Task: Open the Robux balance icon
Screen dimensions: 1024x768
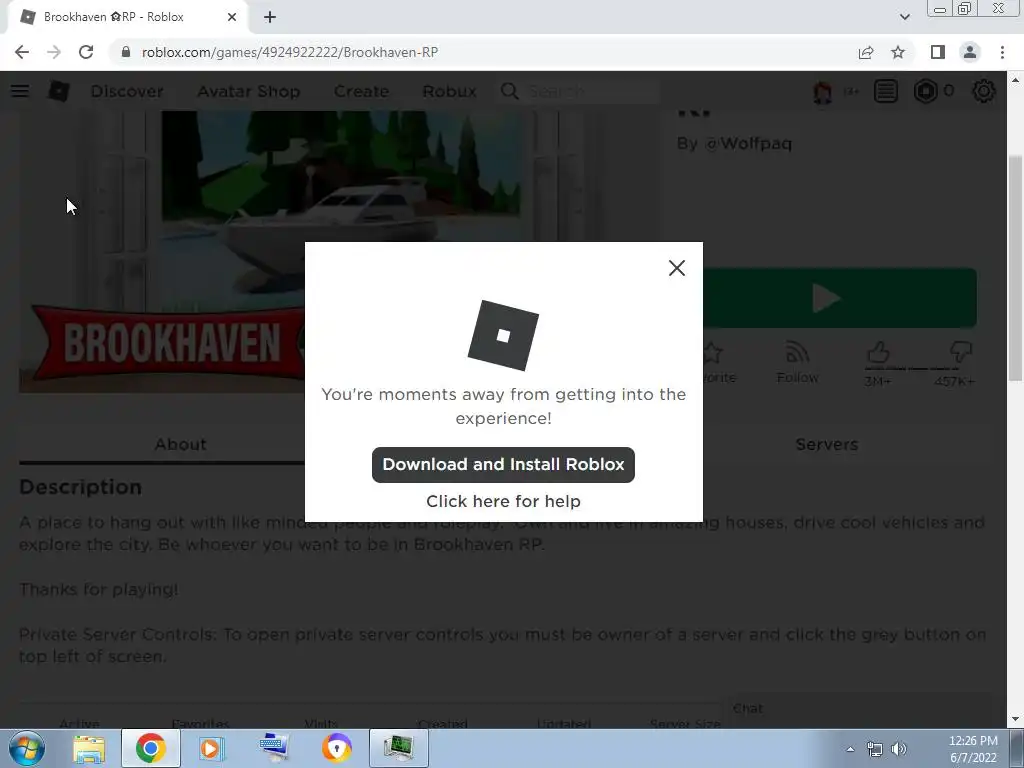Action: coord(925,91)
